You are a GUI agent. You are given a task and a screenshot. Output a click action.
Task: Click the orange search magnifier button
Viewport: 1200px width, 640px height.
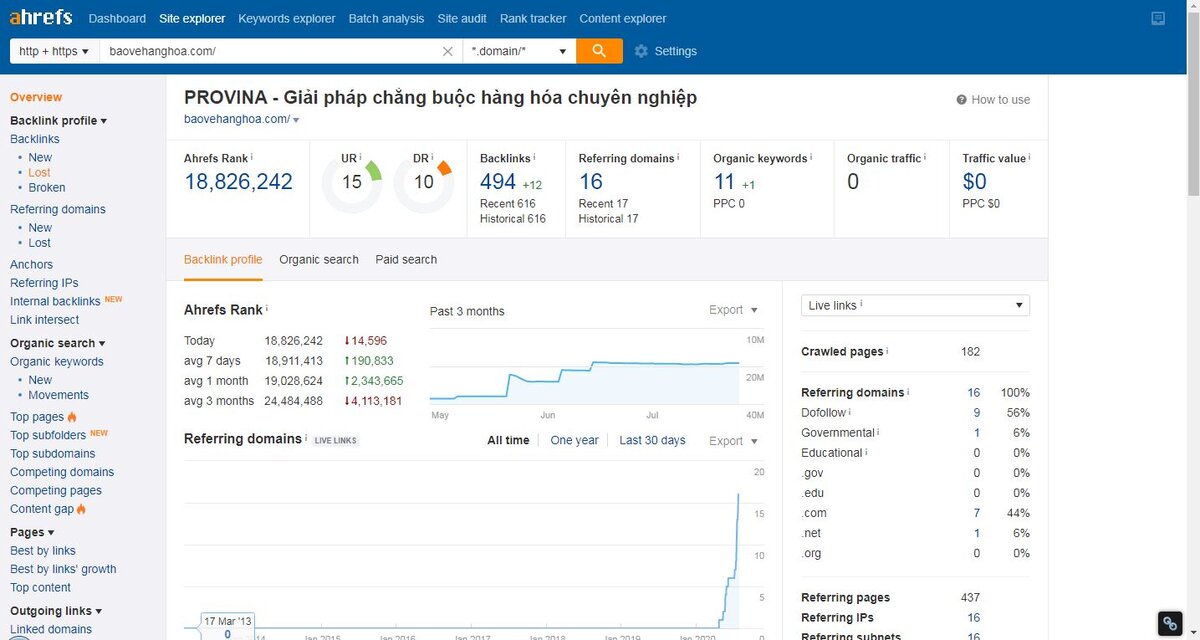coord(599,51)
